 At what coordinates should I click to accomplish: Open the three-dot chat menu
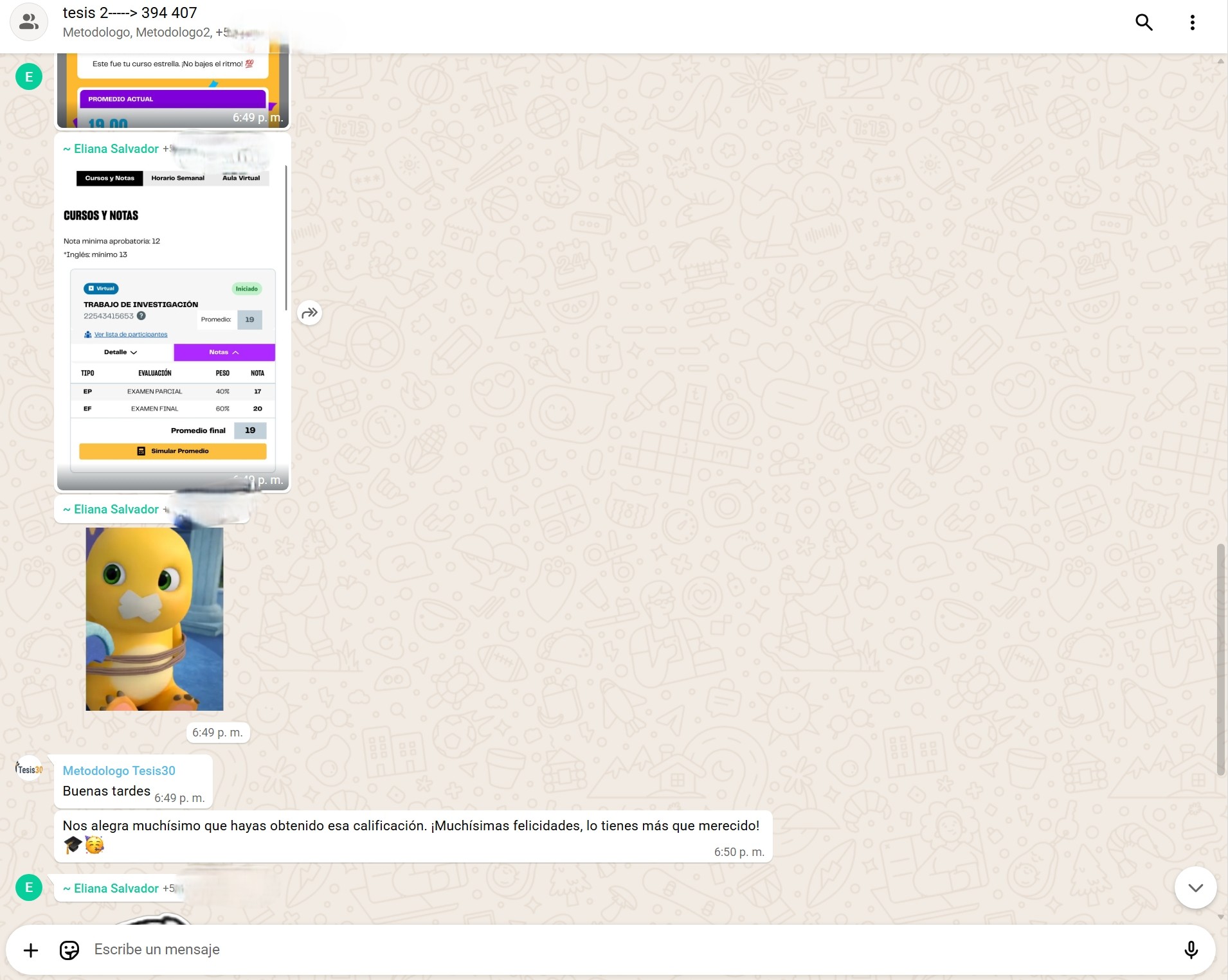pos(1192,22)
